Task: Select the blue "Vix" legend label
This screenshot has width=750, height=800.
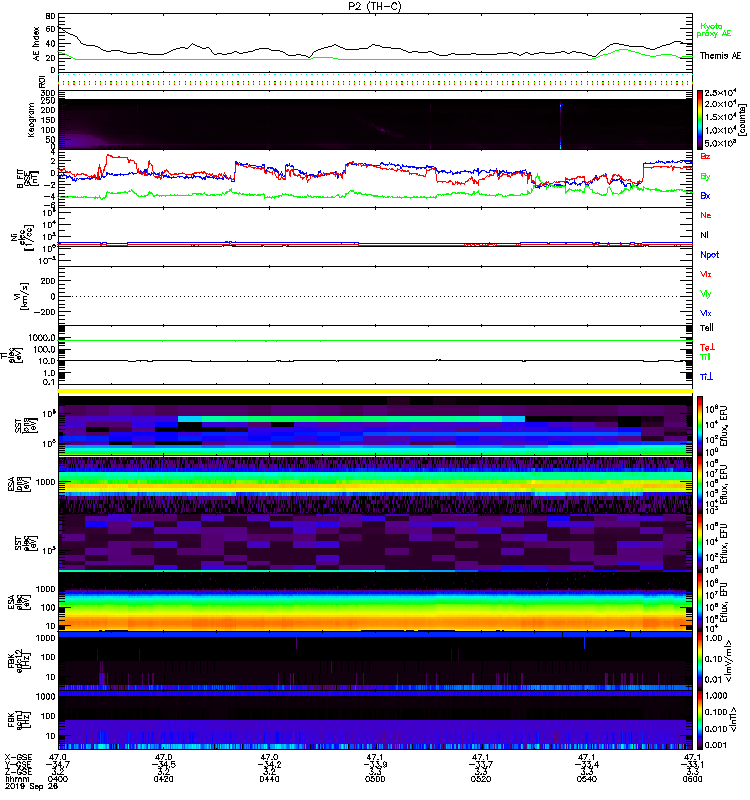Action: [x=705, y=314]
